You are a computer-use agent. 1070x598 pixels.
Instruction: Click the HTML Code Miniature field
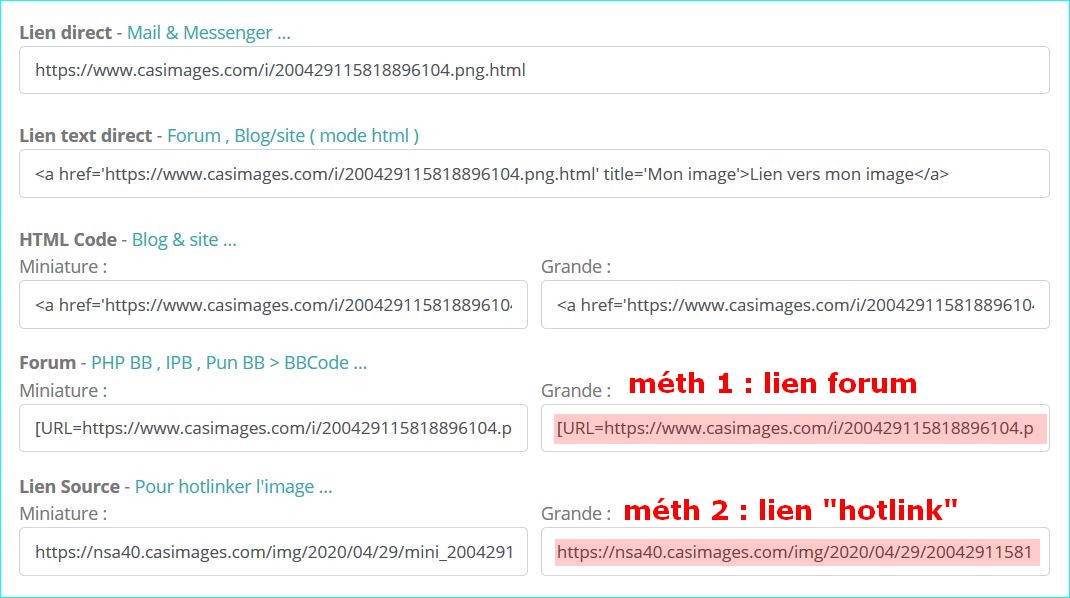[x=273, y=304]
